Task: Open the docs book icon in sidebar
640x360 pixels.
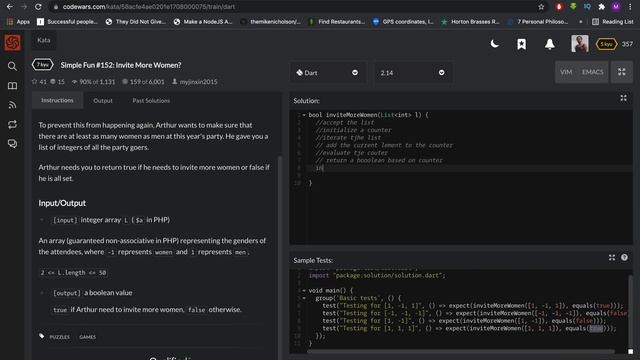Action: point(12,86)
